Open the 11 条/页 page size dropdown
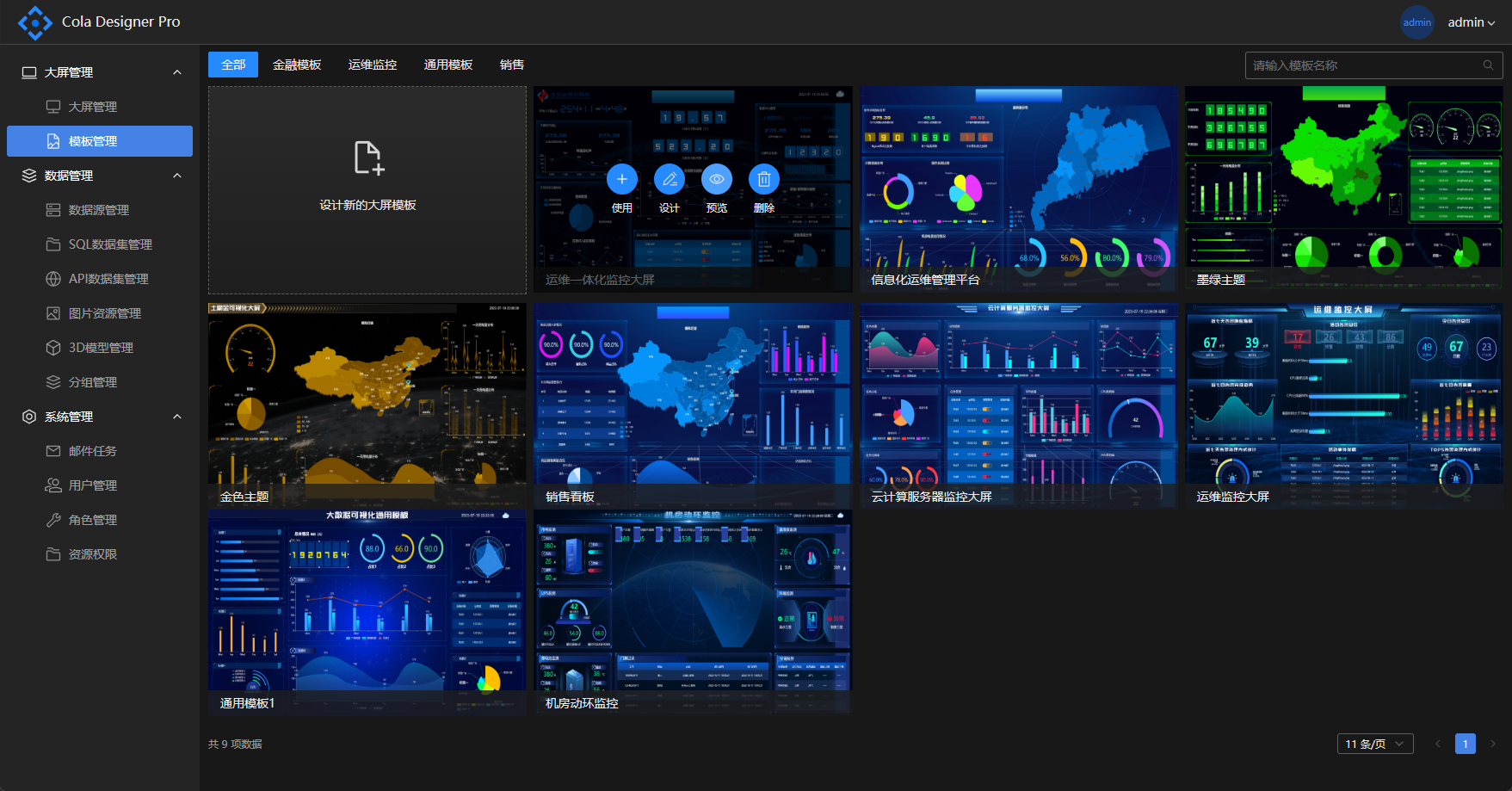 (1374, 744)
